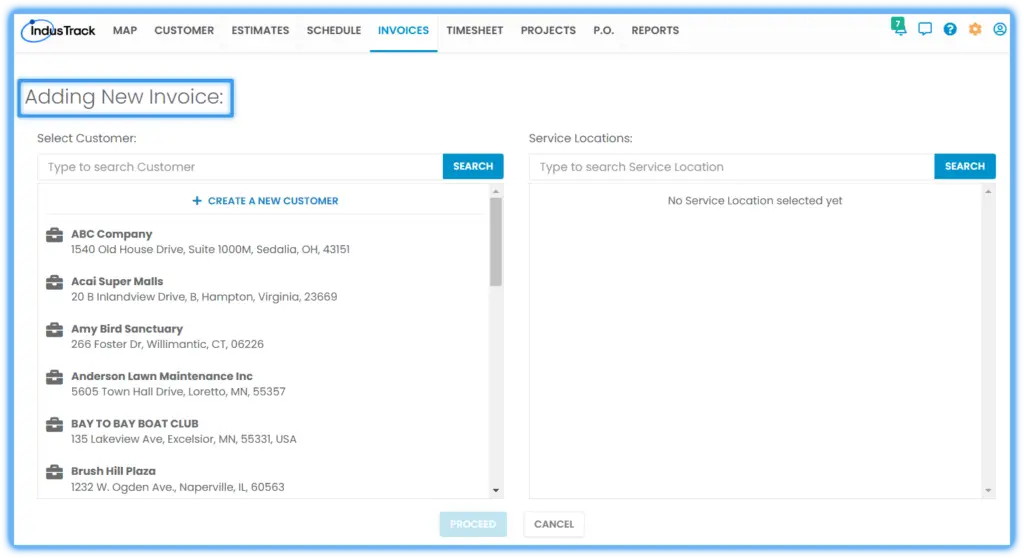Screen dimensions: 1024x559
Task: Click the customer list scroll up arrow
Action: click(496, 191)
